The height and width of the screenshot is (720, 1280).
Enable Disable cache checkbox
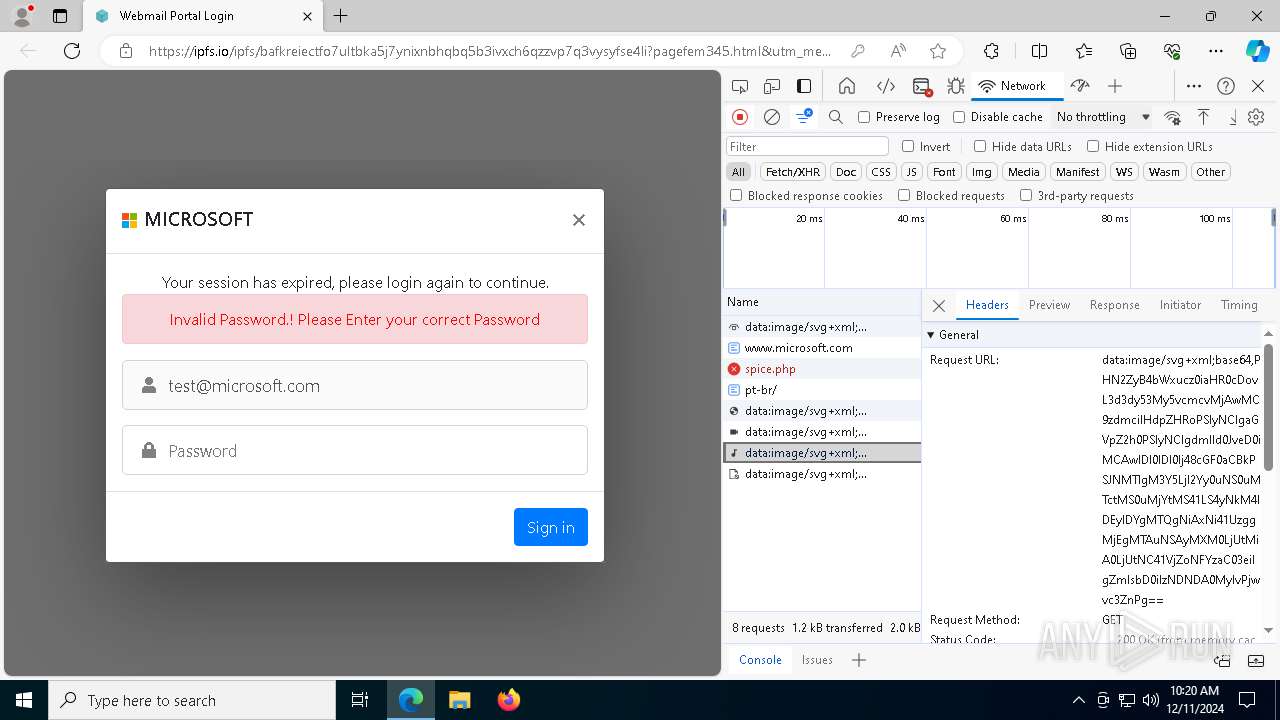(959, 117)
